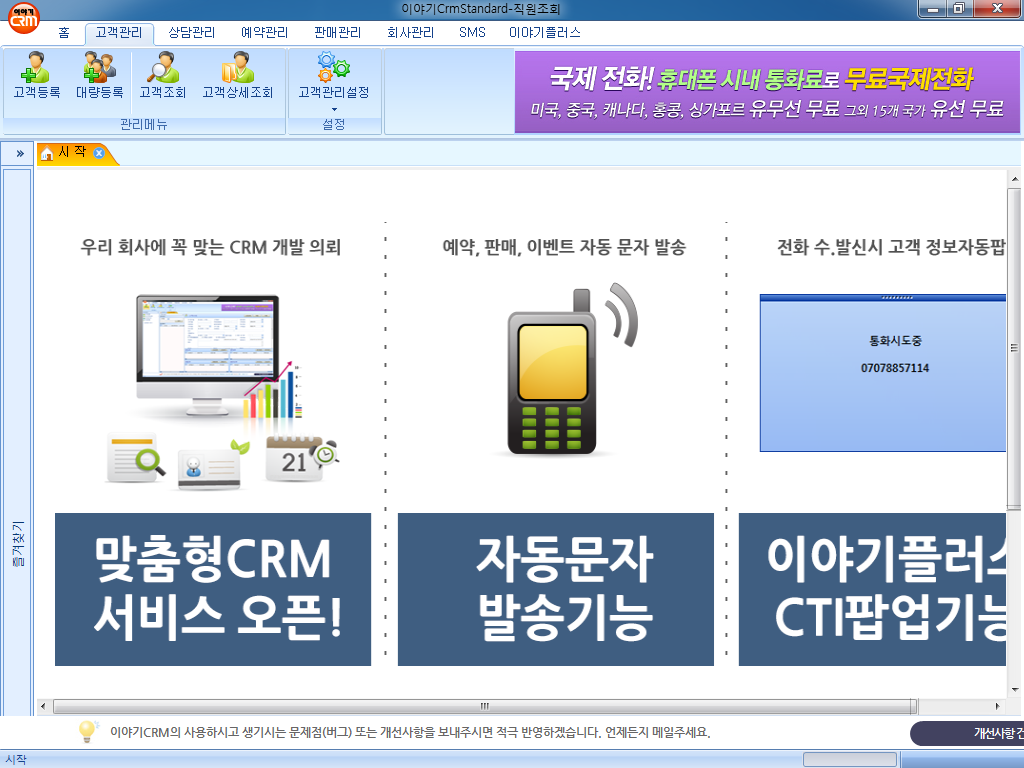Click the horizontal scrollbar right arrow
The width and height of the screenshot is (1024, 768).
point(998,706)
